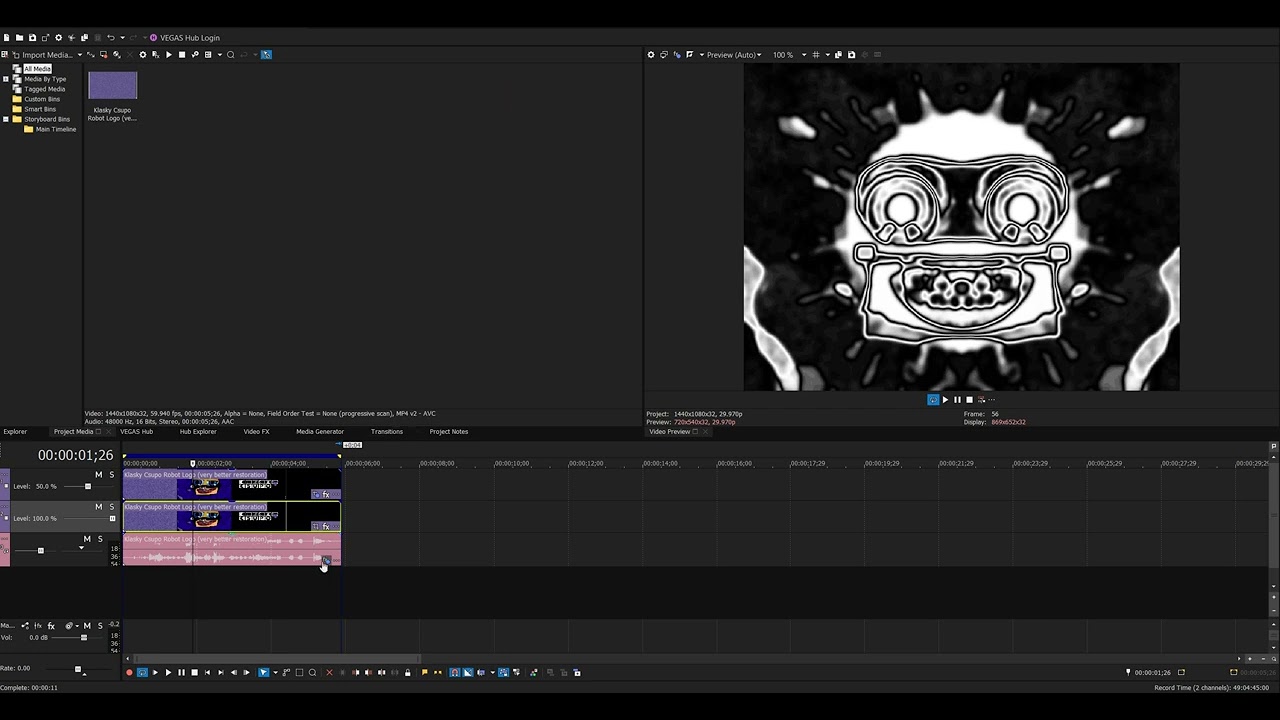Screen dimensions: 1280x720
Task: Open the Project Notes tab
Action: (x=449, y=432)
